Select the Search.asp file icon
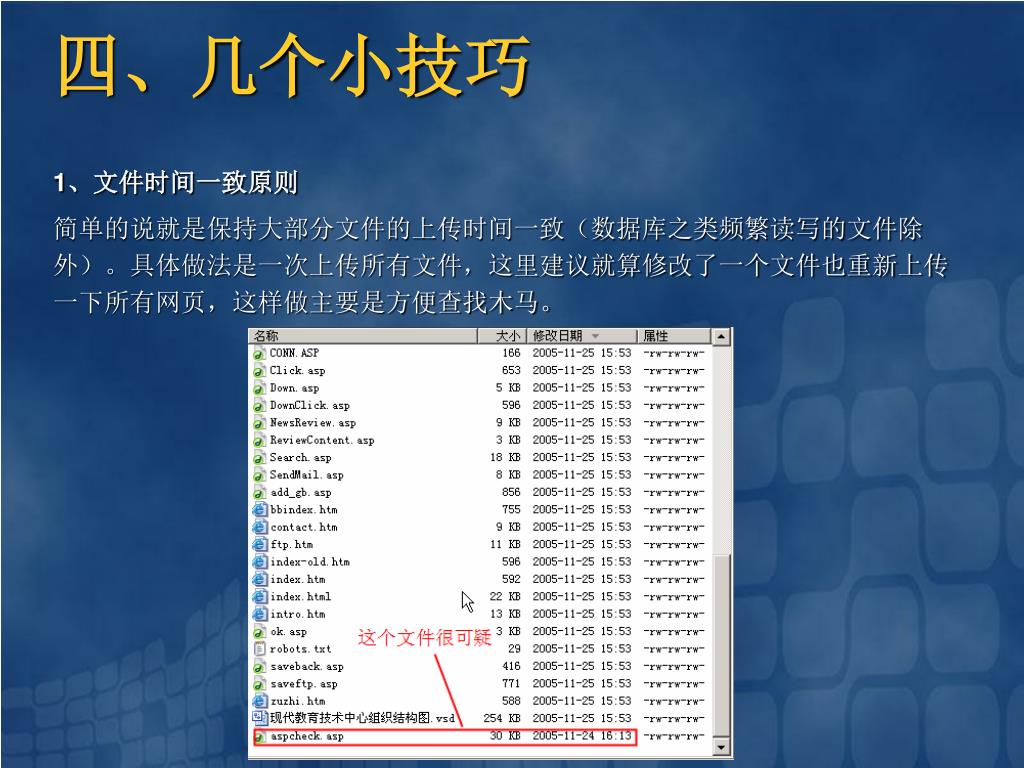 tap(259, 458)
